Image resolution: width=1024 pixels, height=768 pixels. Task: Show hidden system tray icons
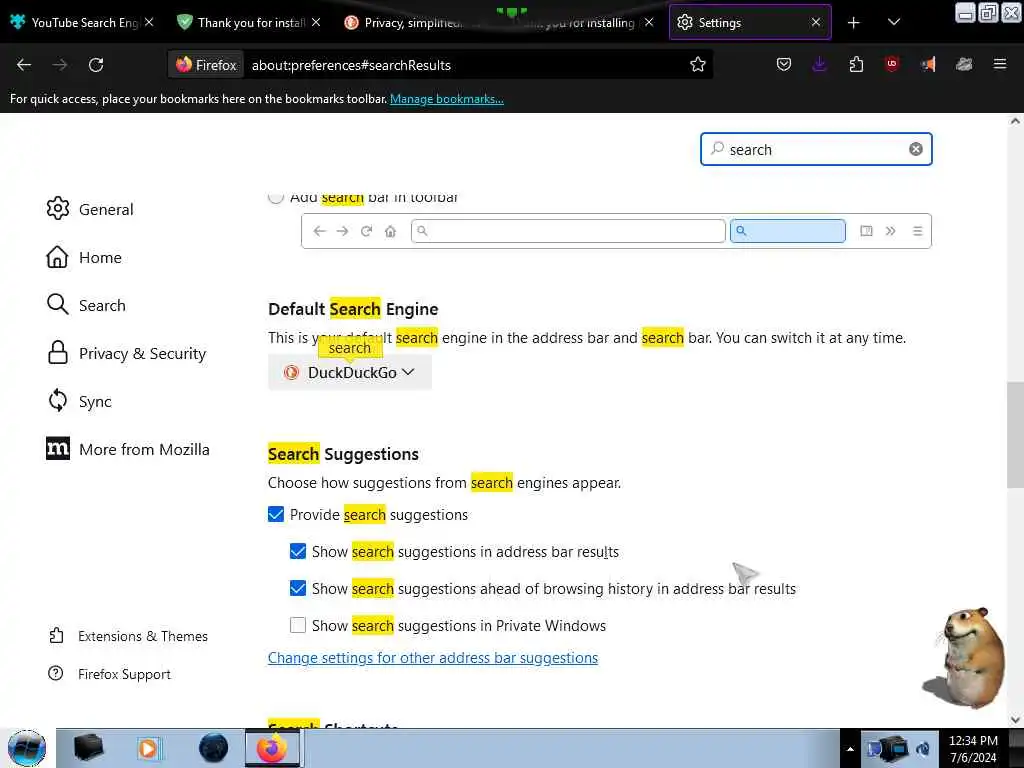click(x=850, y=748)
